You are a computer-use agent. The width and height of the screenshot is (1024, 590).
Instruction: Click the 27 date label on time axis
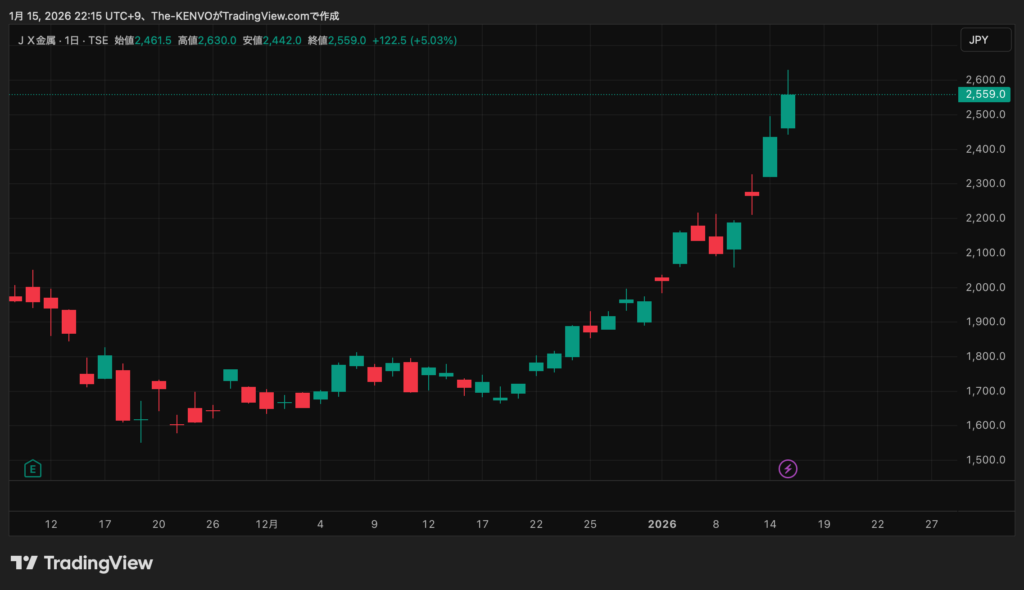tap(931, 524)
